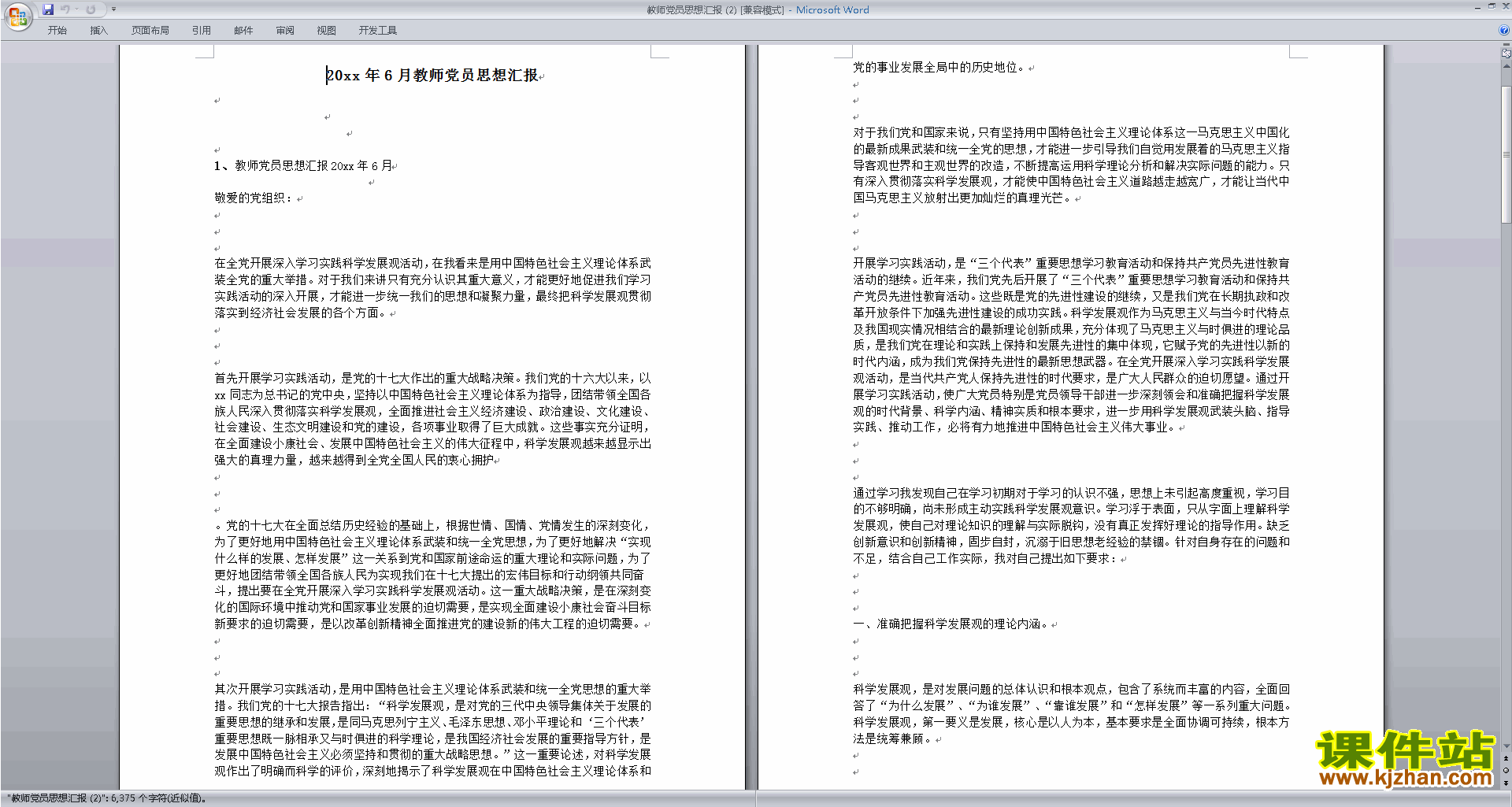Switch to the 页面布局 tab
The image size is (1512, 807).
tap(150, 31)
